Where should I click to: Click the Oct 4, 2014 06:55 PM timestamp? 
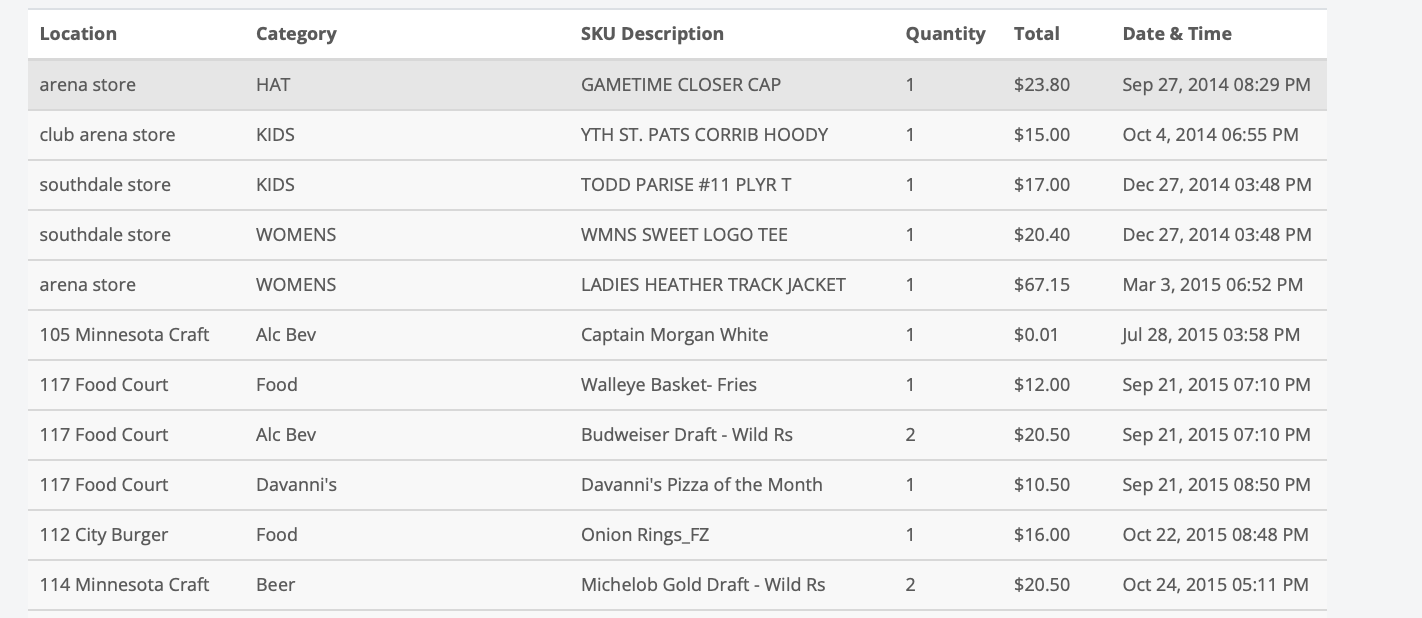pos(1211,135)
